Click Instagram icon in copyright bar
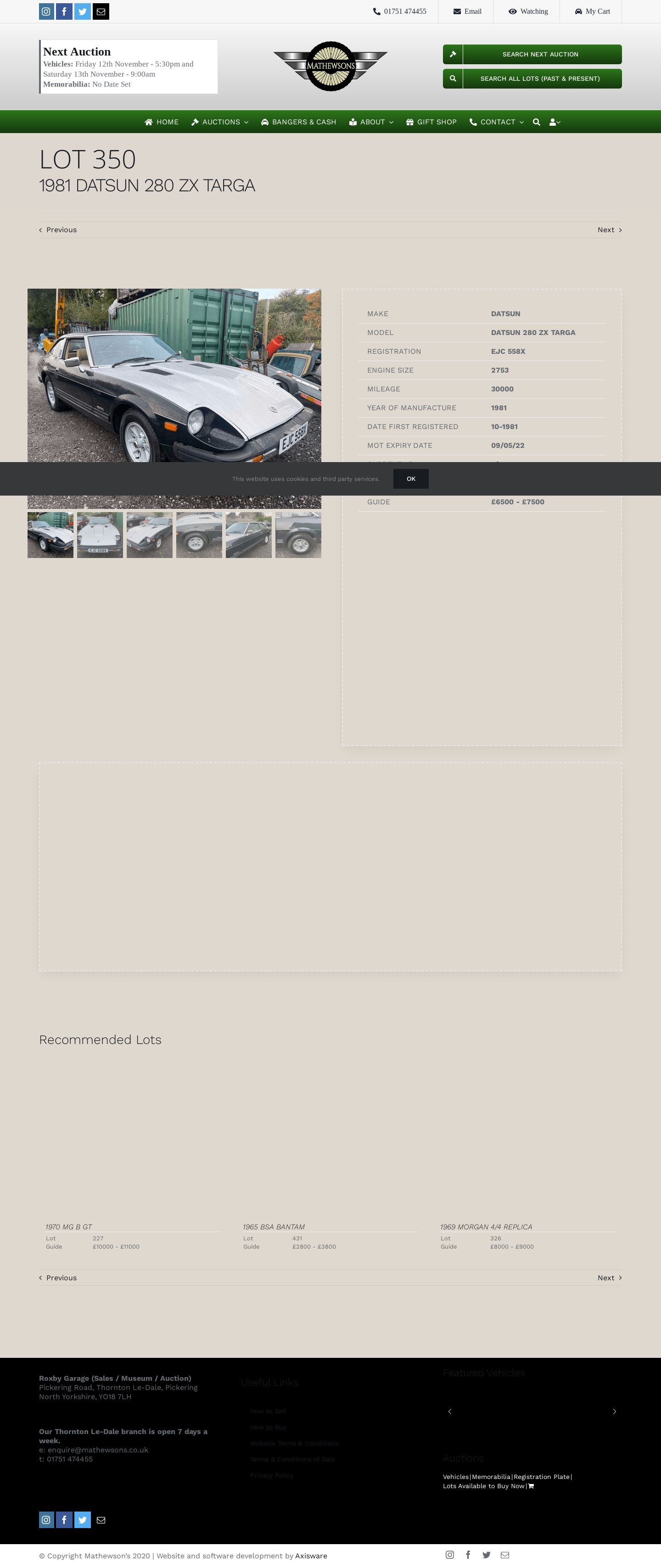Screen dimensions: 661x1568 pyautogui.click(x=450, y=1554)
